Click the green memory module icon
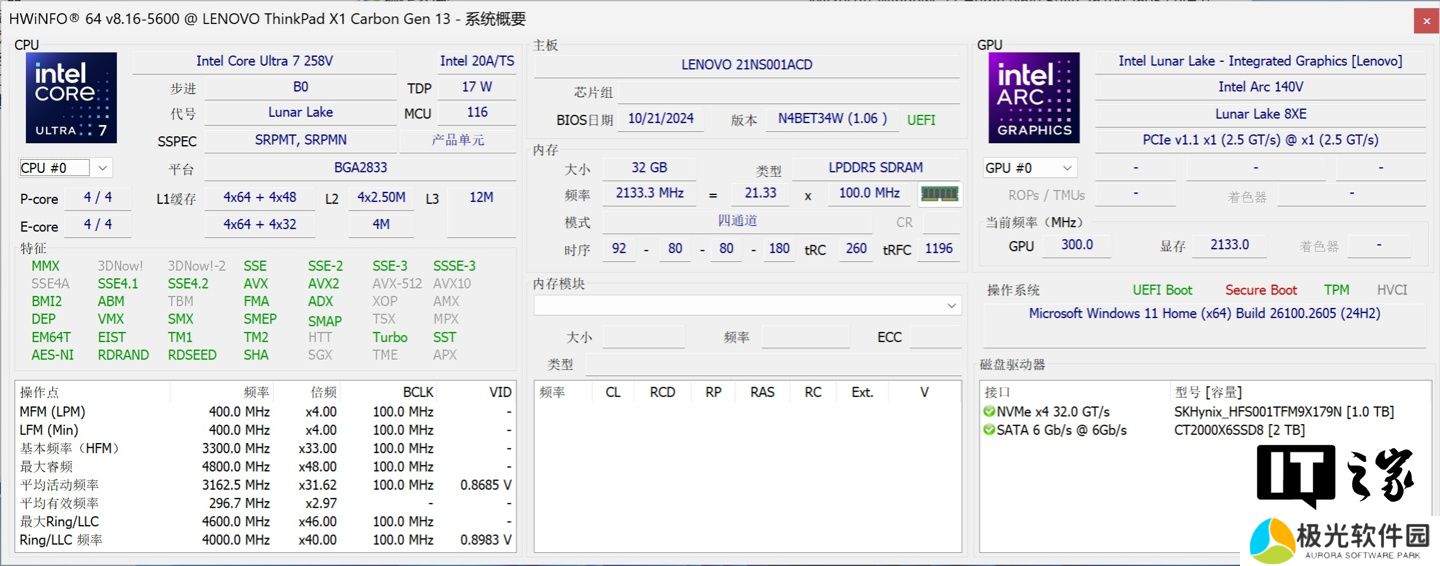 (939, 193)
